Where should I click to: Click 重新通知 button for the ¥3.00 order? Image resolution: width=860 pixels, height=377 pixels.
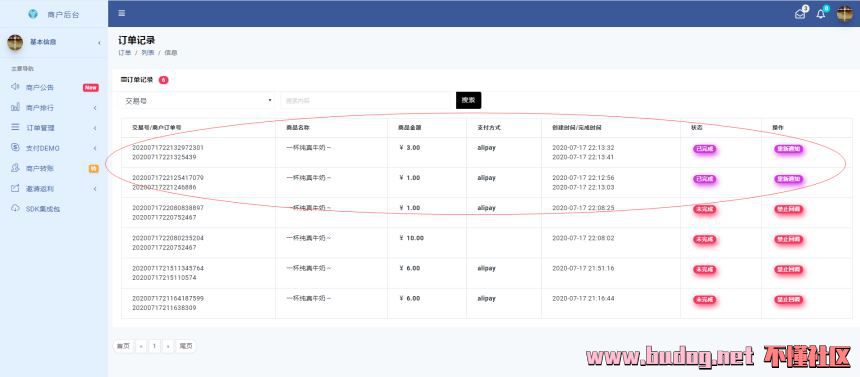tap(788, 149)
